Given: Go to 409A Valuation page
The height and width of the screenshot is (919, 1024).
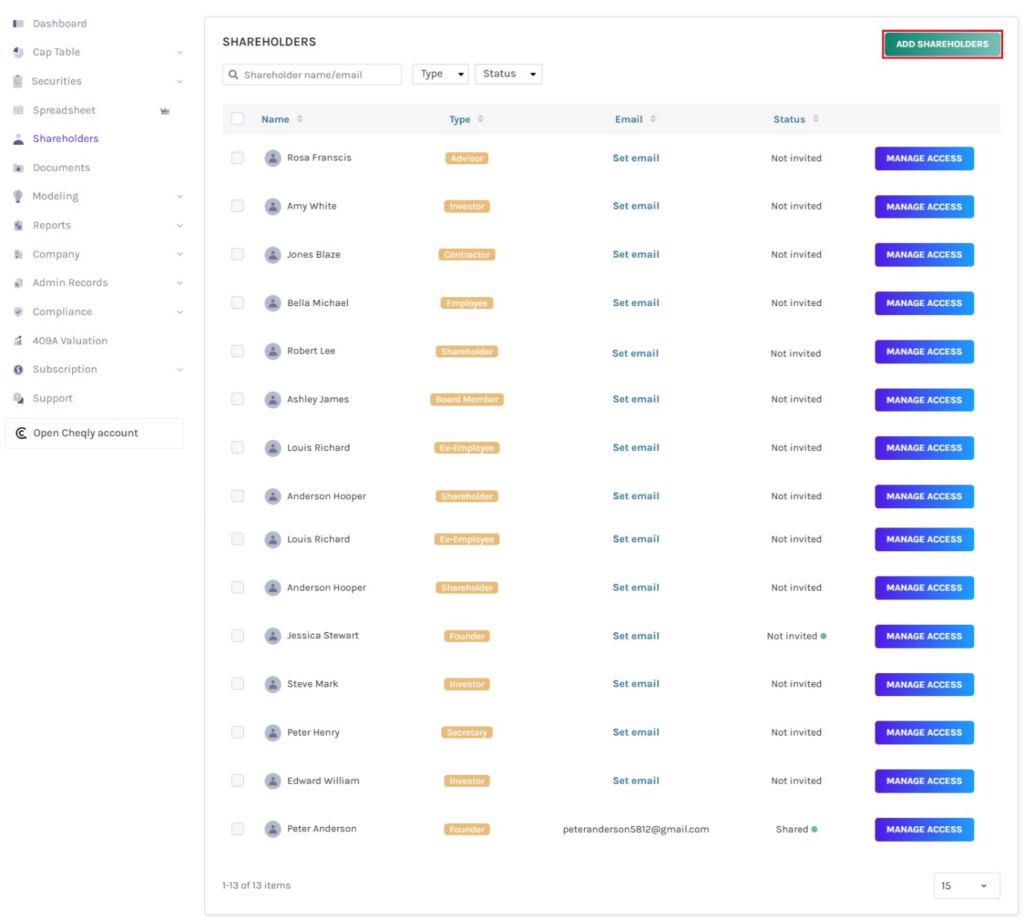Looking at the screenshot, I should coord(69,341).
